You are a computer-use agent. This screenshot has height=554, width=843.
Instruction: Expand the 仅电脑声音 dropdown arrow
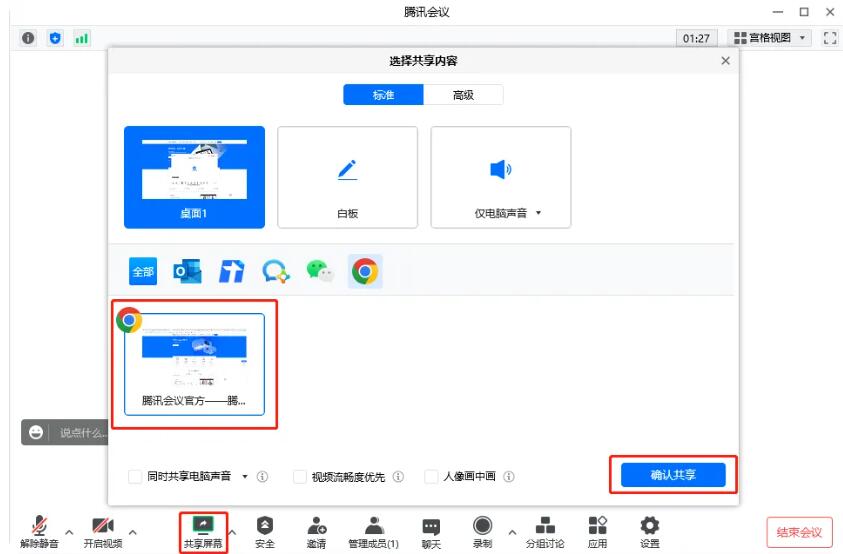(x=538, y=213)
